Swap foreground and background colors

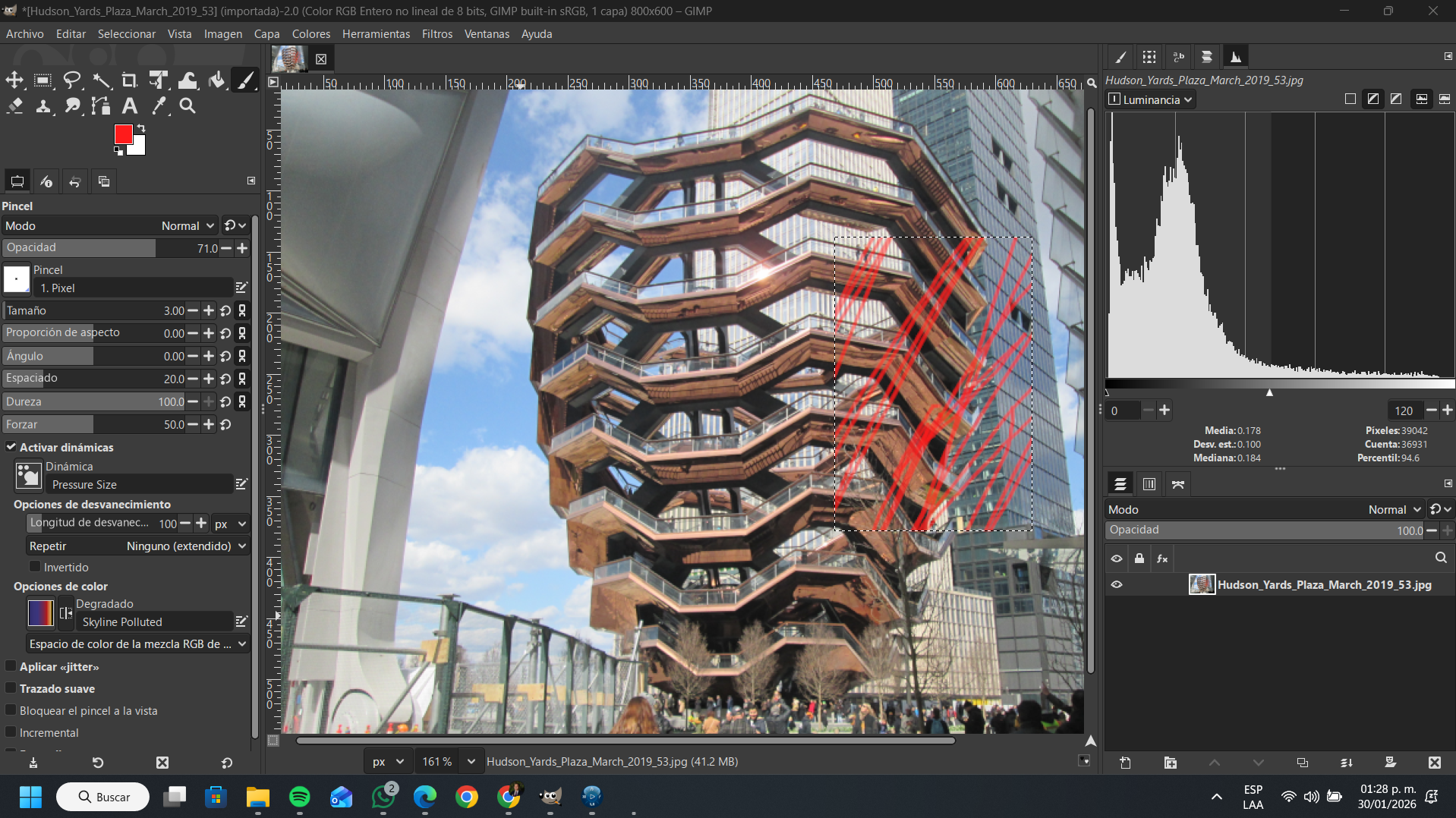[x=141, y=128]
